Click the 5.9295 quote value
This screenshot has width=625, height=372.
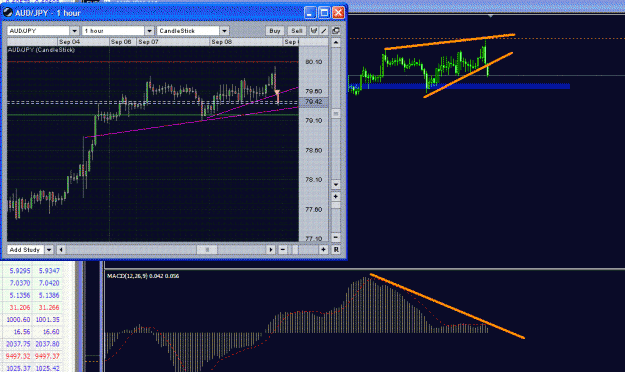(20, 271)
